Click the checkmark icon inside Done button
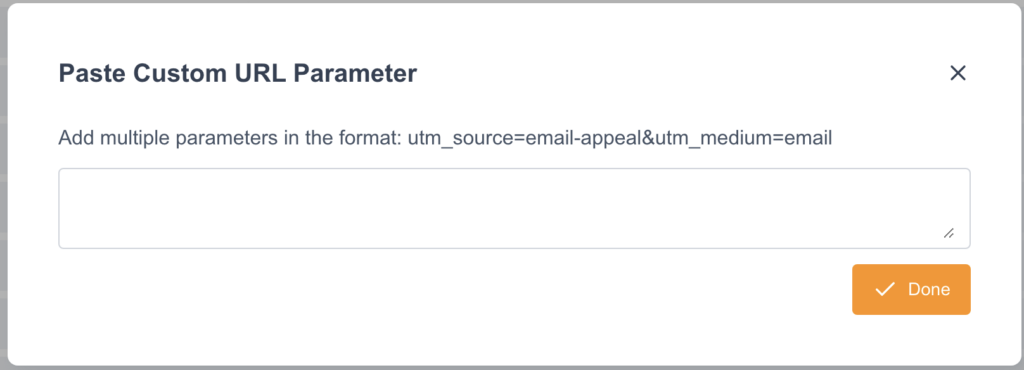Screen dimensions: 1024x370 pyautogui.click(x=884, y=289)
